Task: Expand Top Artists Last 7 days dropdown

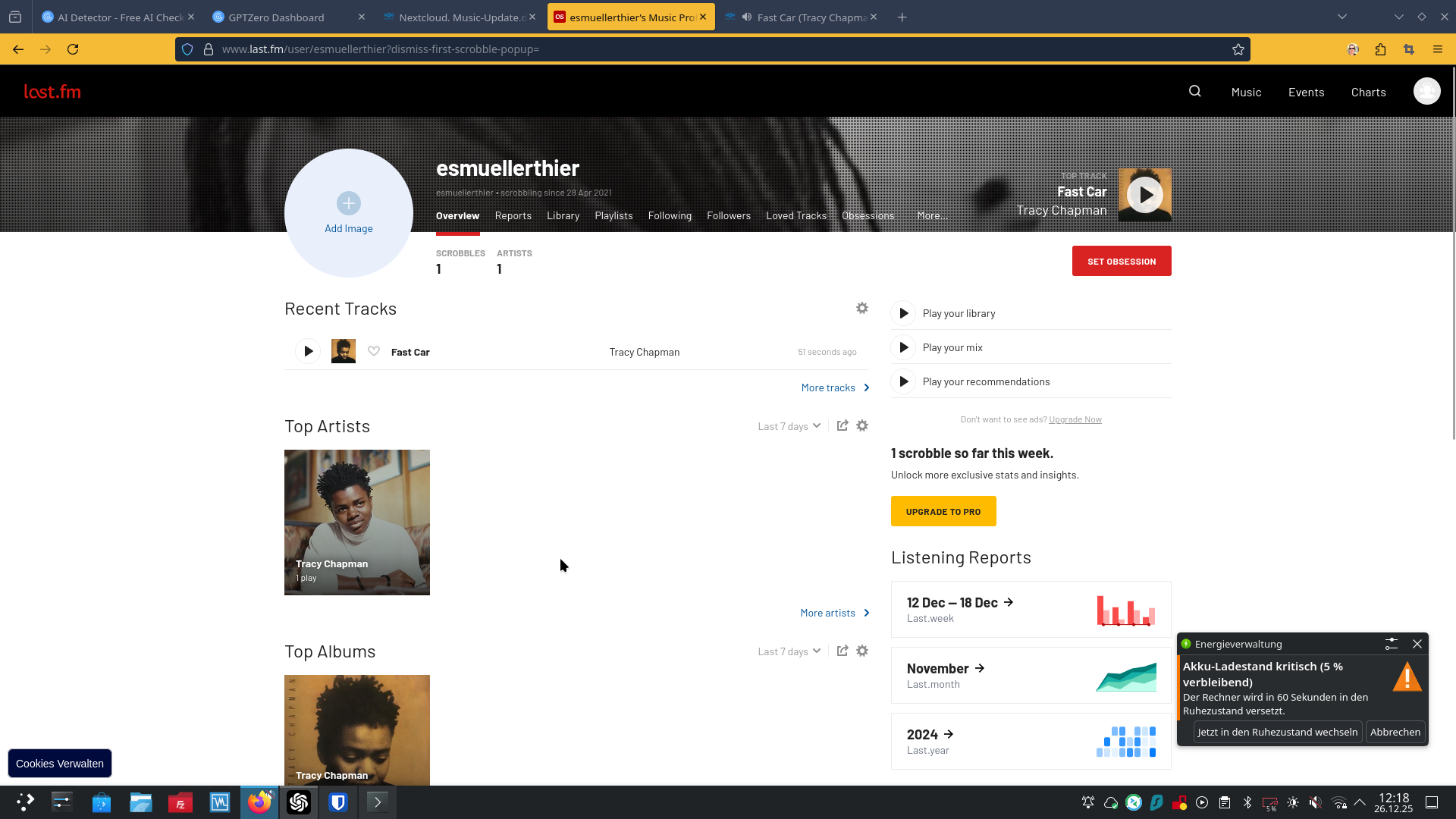Action: tap(789, 426)
